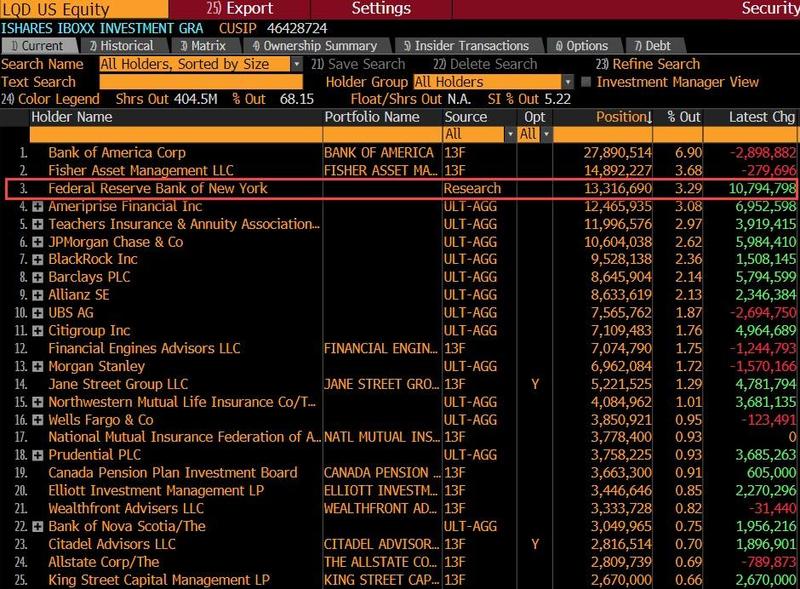Open the Opt filter dropdown arrow
The width and height of the screenshot is (800, 589).
click(x=546, y=135)
